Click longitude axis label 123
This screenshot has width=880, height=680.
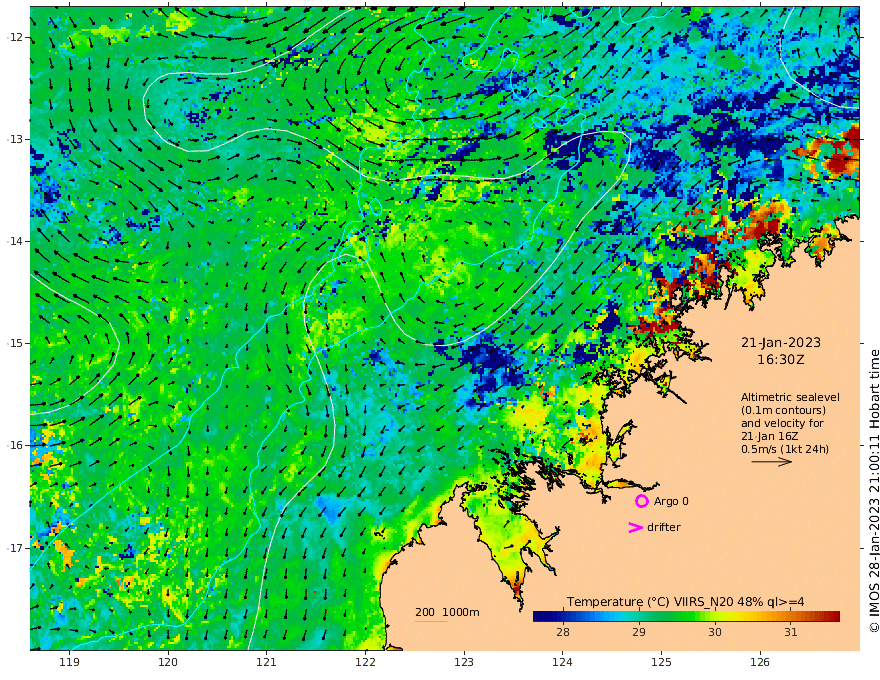pos(464,663)
